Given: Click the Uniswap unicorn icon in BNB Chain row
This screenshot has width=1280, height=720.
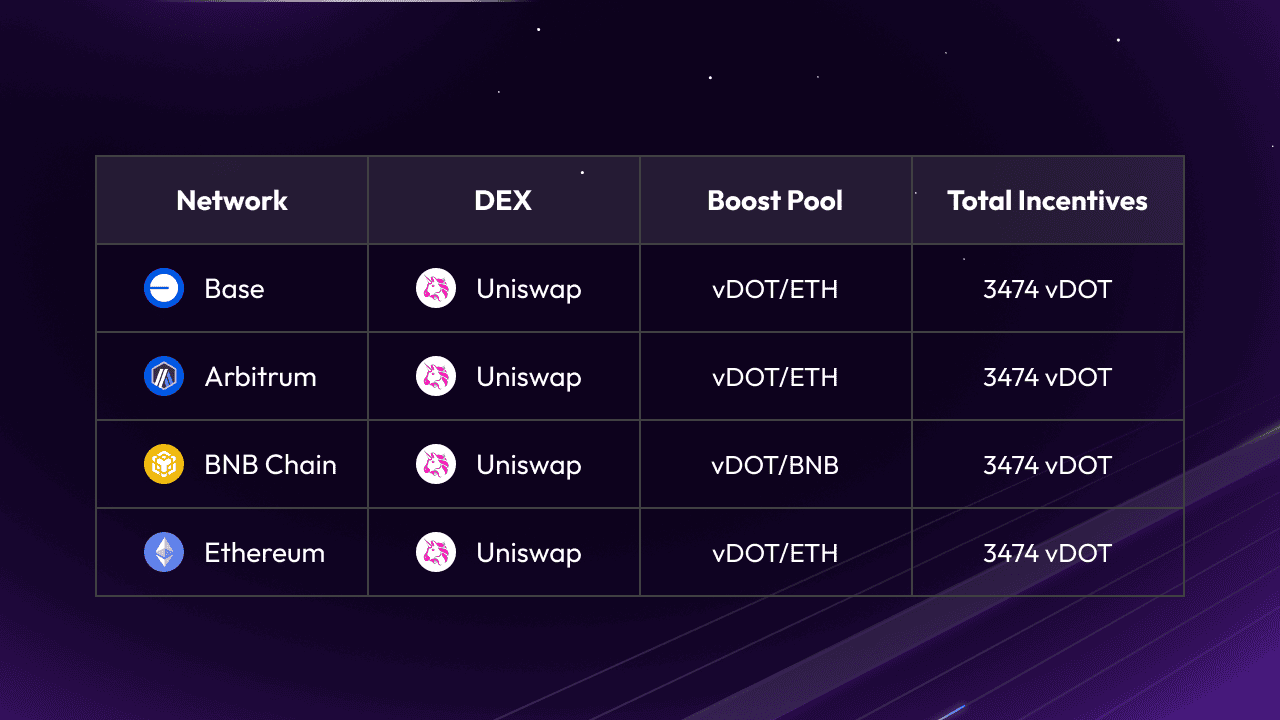Looking at the screenshot, I should [436, 465].
